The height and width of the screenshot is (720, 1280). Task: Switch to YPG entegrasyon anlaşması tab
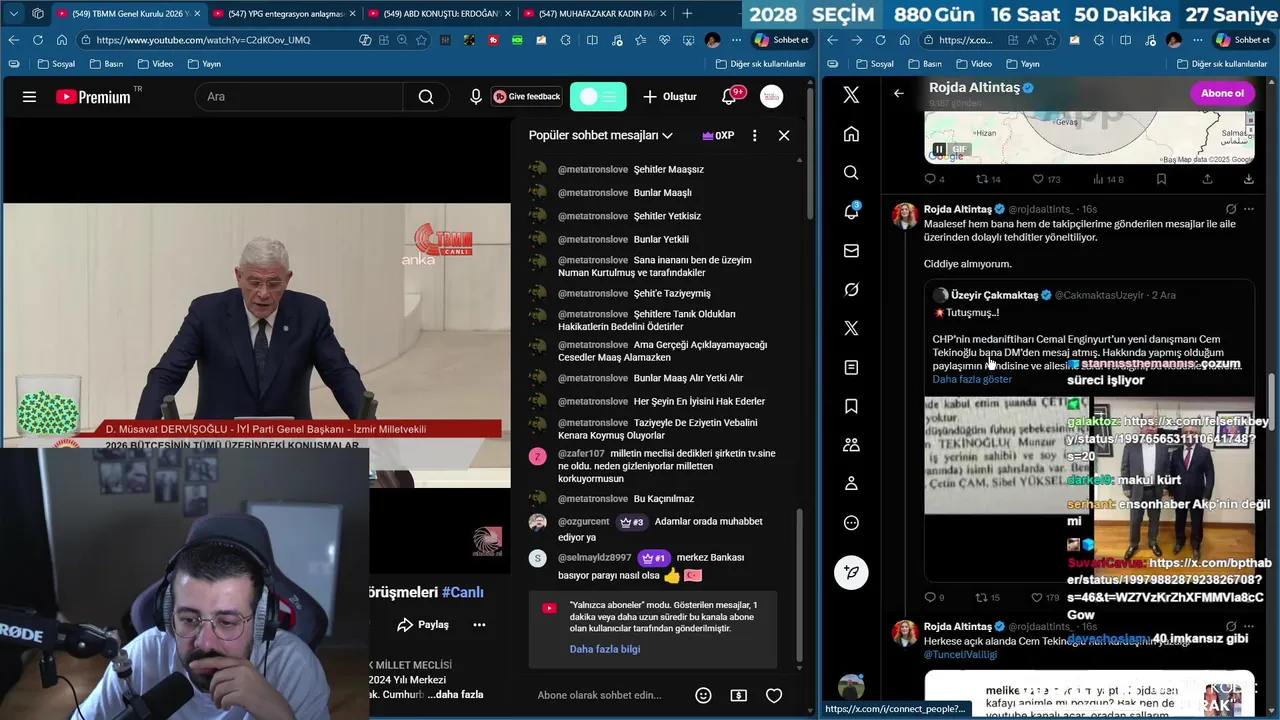coord(284,14)
